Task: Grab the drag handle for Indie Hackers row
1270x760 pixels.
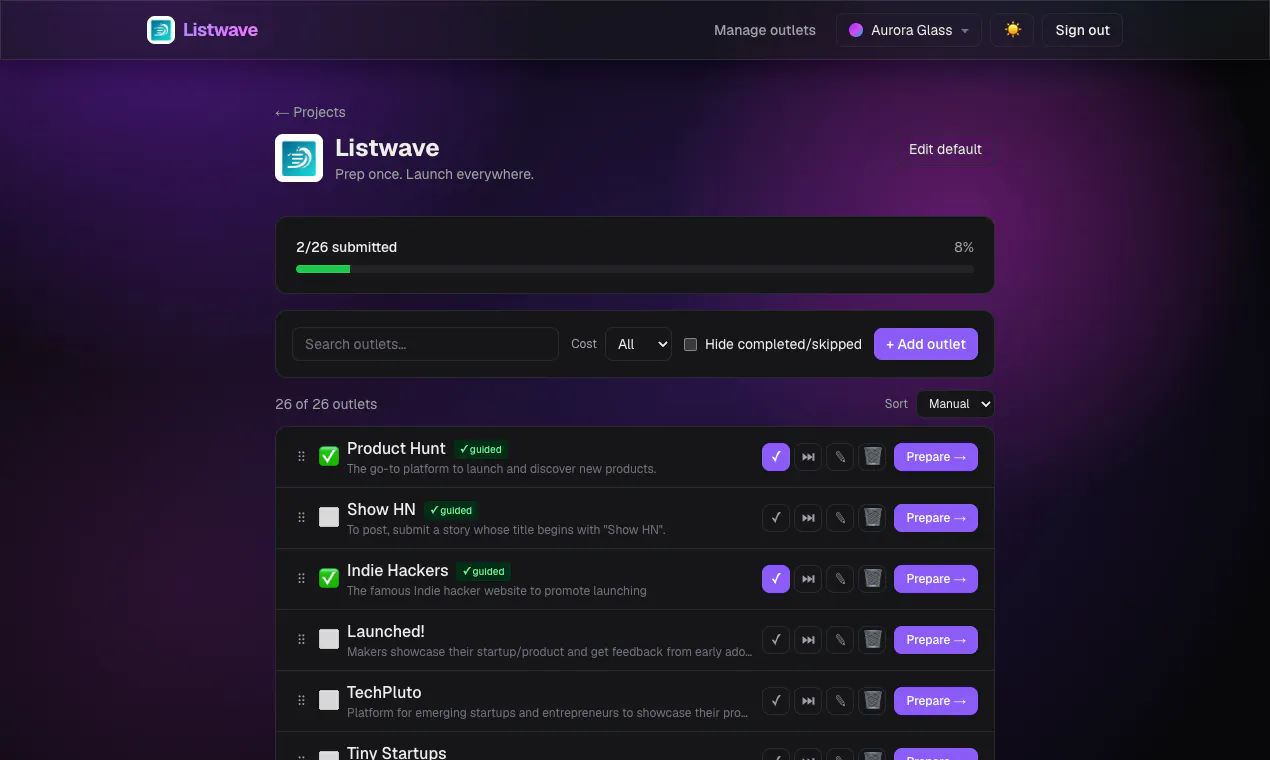Action: click(x=301, y=579)
